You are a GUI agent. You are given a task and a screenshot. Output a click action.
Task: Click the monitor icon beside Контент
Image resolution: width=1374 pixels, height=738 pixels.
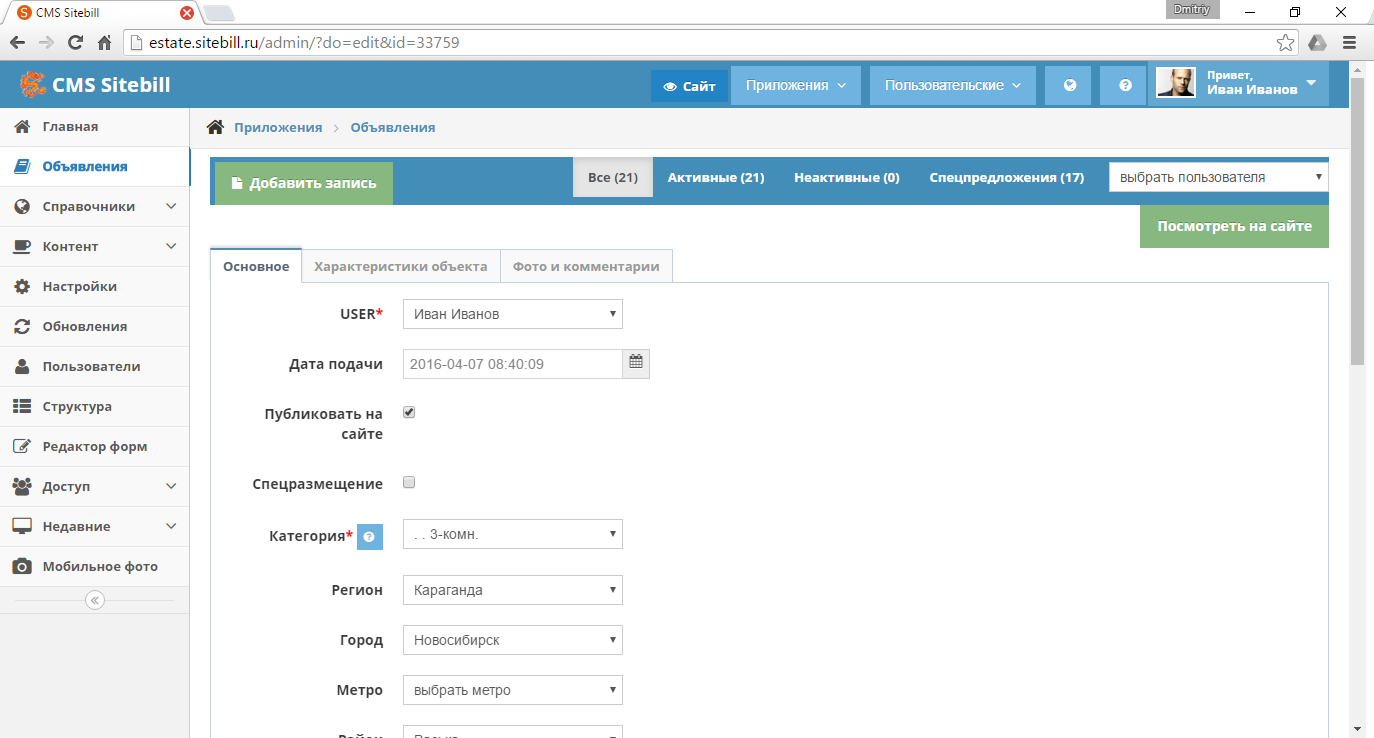tap(22, 247)
